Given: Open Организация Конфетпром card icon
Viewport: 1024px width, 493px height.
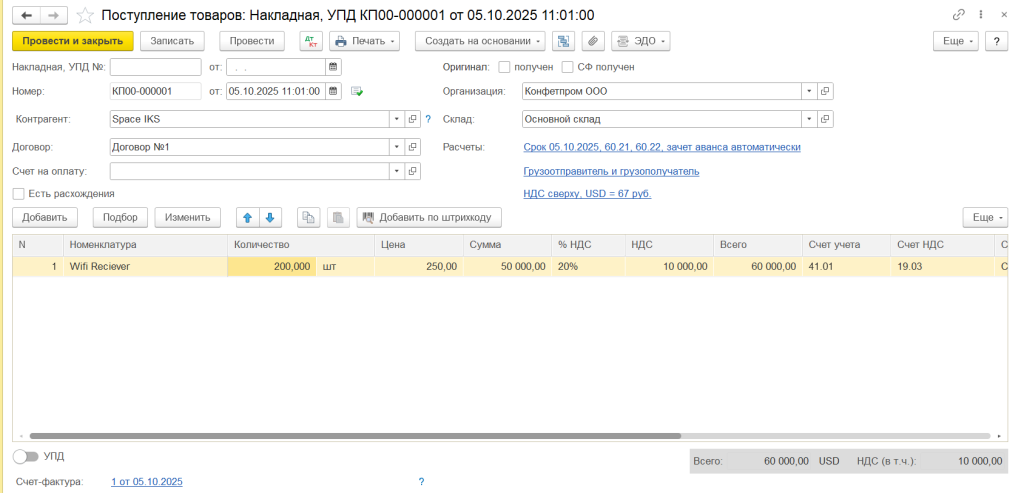Looking at the screenshot, I should pos(825,91).
